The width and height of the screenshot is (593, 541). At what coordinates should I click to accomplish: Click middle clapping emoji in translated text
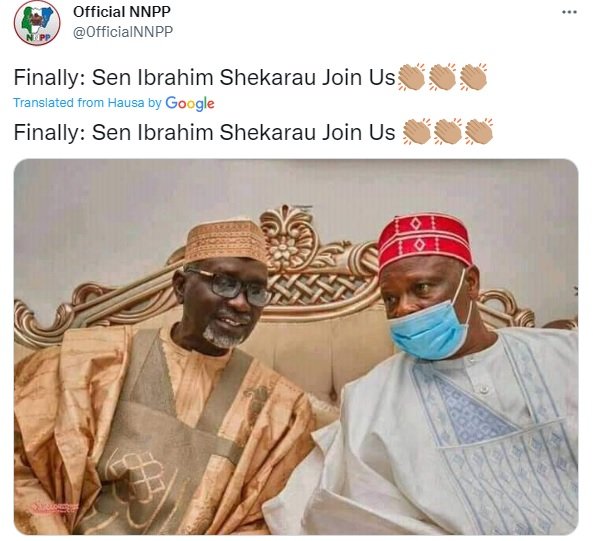pos(447,132)
